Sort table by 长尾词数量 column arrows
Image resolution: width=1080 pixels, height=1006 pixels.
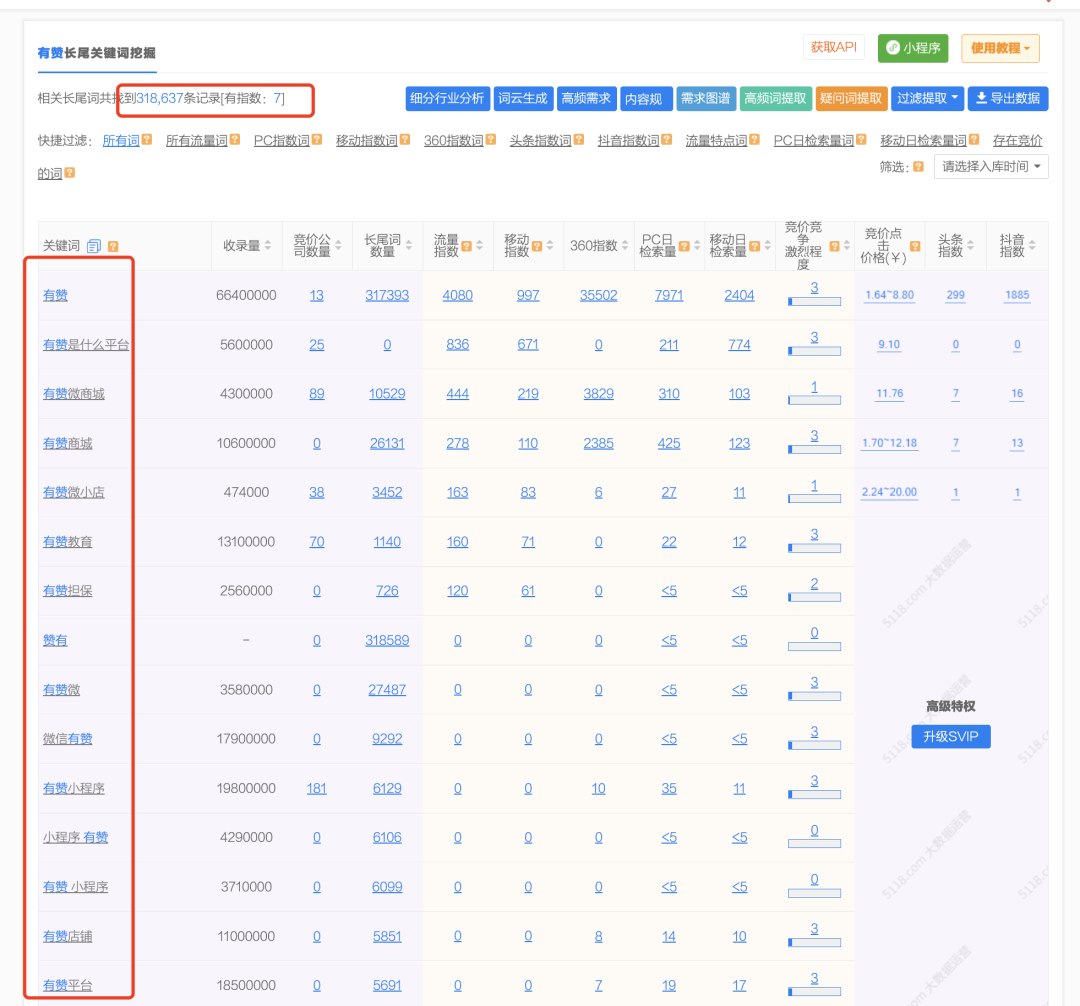click(x=408, y=246)
